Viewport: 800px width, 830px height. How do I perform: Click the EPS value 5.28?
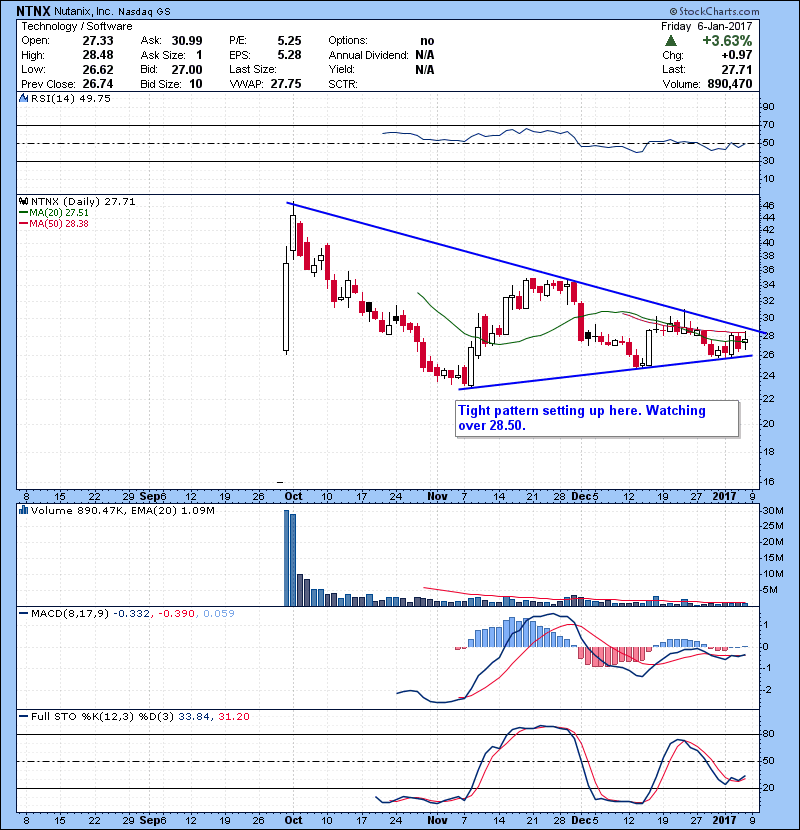[x=290, y=55]
